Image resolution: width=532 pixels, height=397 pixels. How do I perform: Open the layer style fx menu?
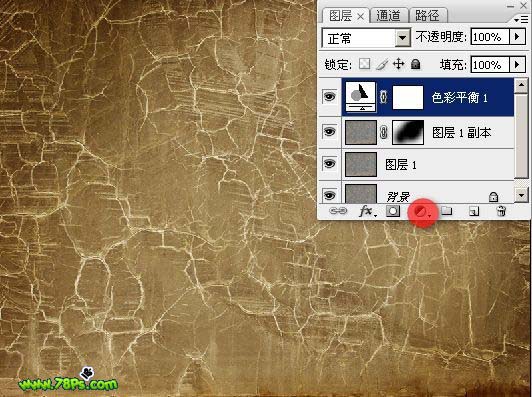coord(367,211)
